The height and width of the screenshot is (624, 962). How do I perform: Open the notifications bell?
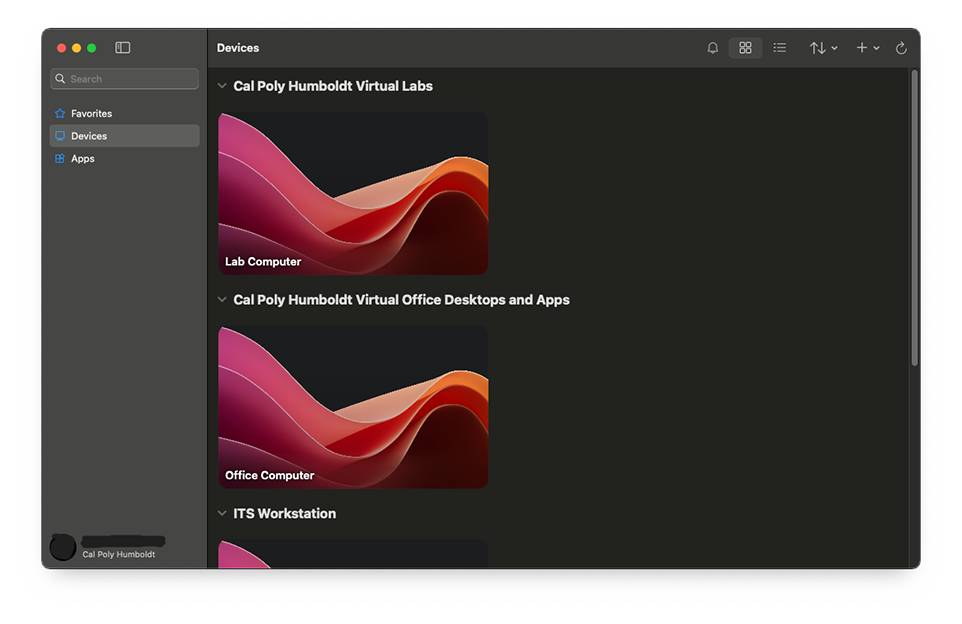tap(712, 48)
